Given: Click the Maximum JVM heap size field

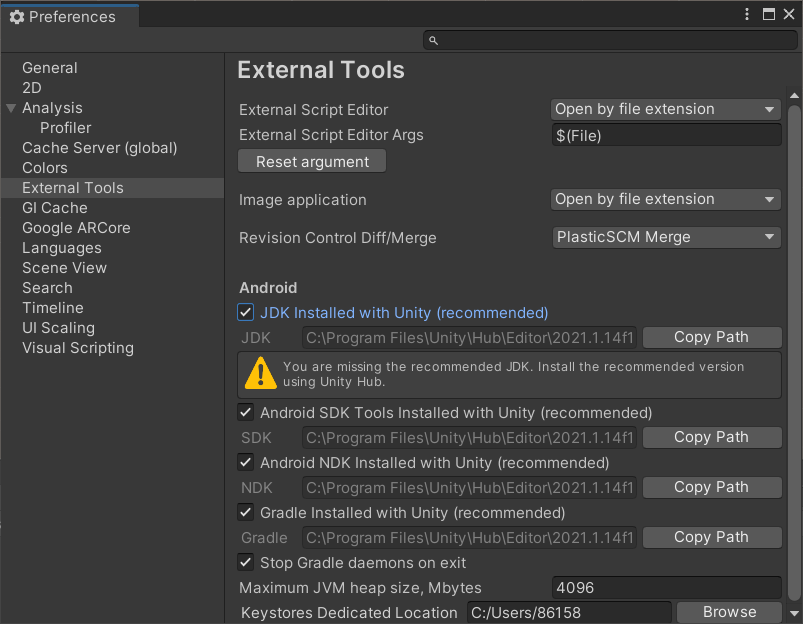Looking at the screenshot, I should coord(665,587).
